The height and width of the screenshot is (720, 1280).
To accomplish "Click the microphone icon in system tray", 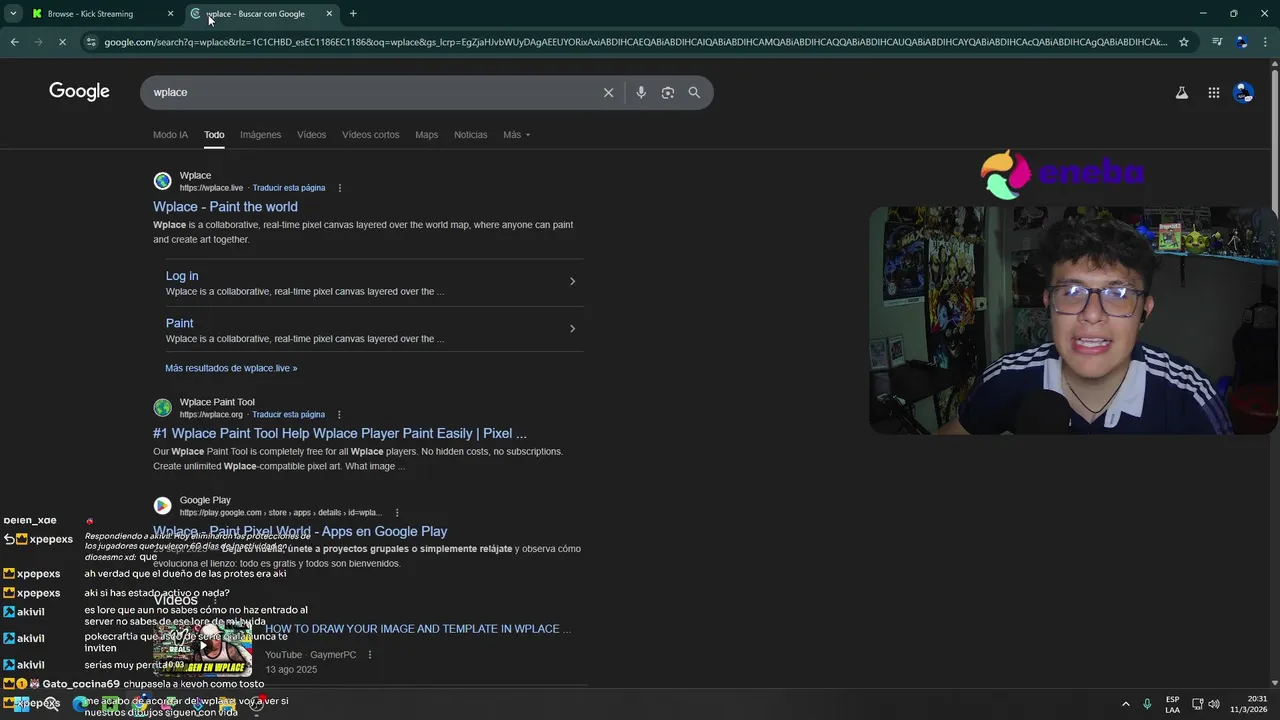I will 1147,704.
